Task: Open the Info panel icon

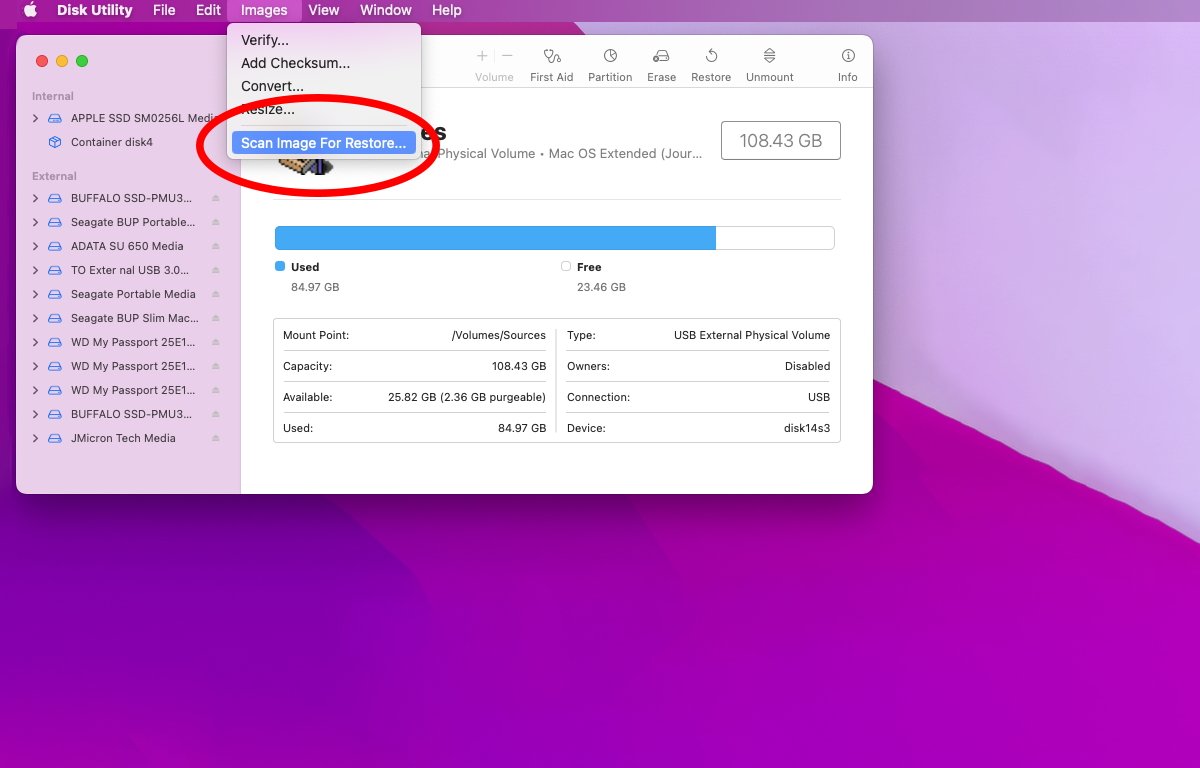Action: (x=848, y=57)
